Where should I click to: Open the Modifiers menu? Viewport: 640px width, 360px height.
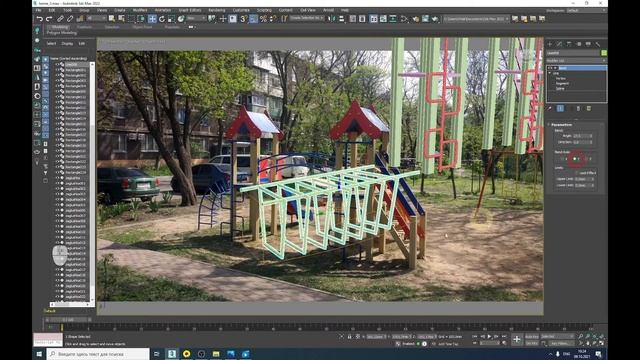(140, 10)
